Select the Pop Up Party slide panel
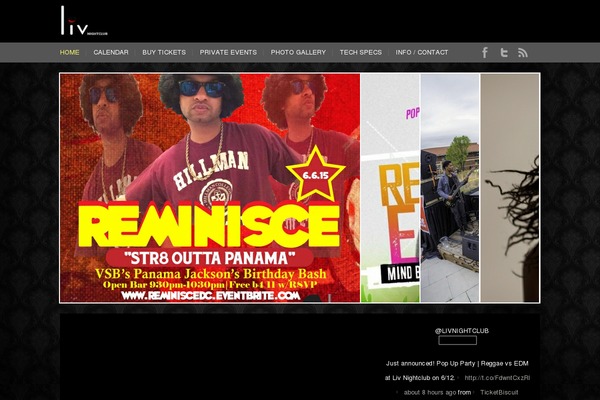Image resolution: width=600 pixels, height=400 pixels. tap(390, 188)
